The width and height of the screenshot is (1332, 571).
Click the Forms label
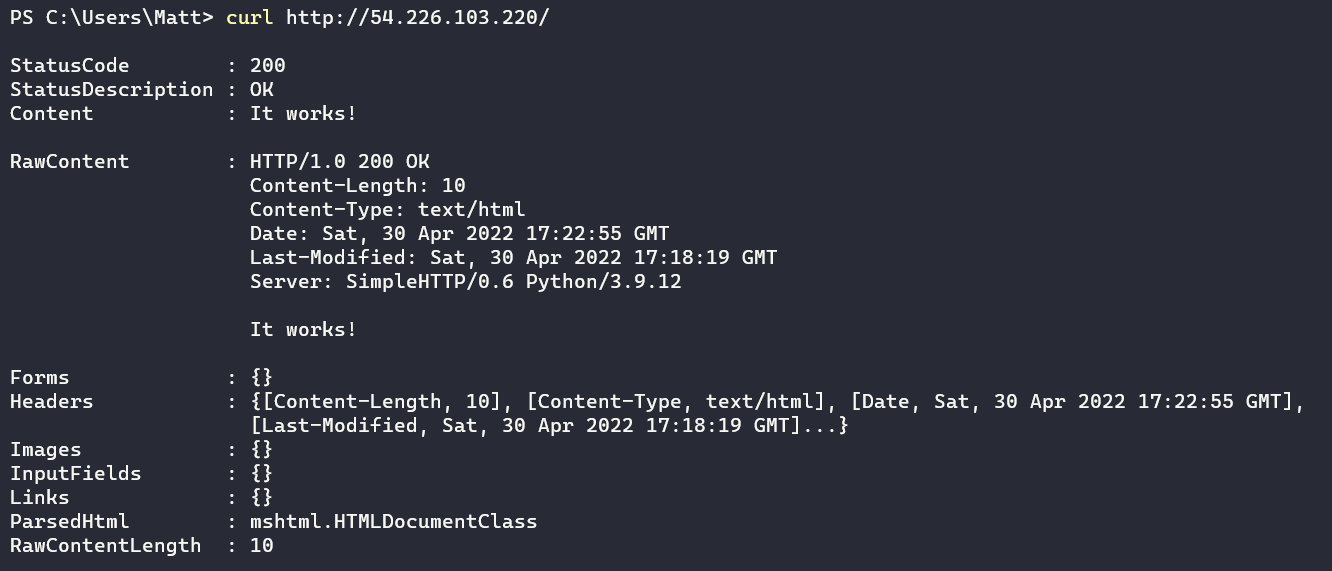tap(39, 378)
